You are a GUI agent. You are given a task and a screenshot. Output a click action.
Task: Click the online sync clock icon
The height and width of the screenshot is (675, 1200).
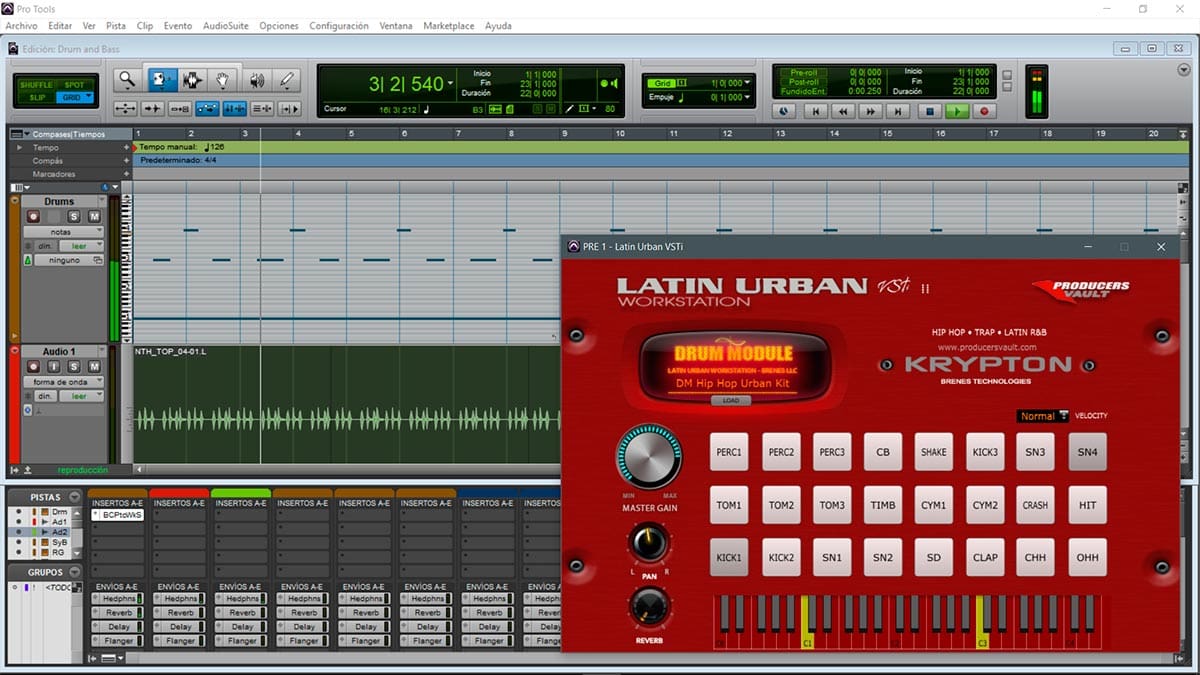(784, 112)
